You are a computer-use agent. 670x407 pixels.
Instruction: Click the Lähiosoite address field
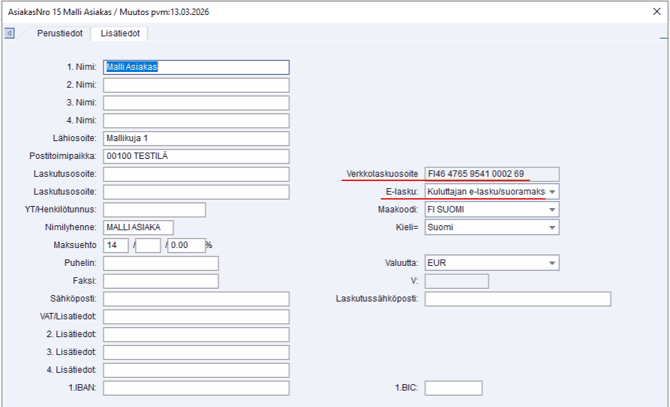click(196, 138)
